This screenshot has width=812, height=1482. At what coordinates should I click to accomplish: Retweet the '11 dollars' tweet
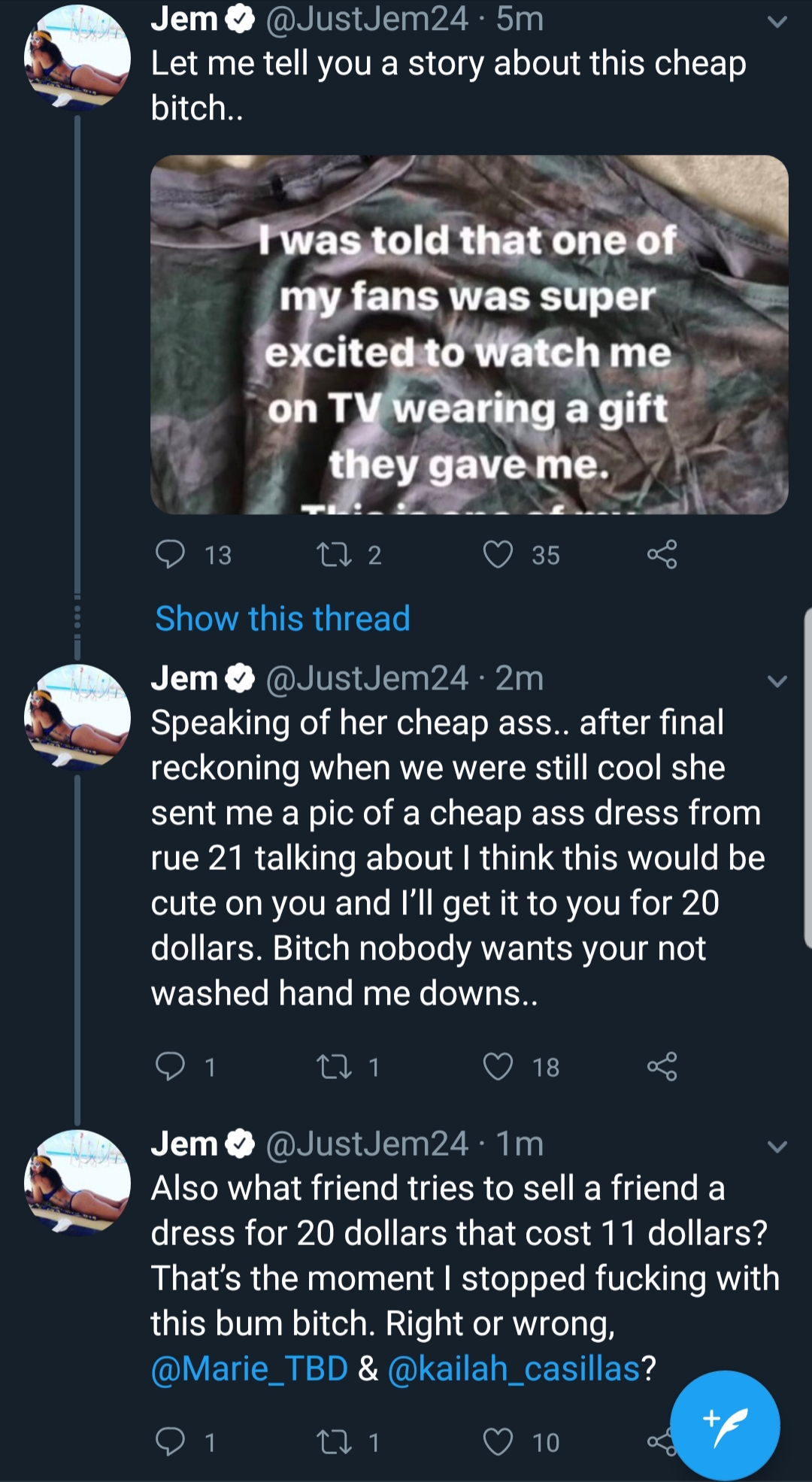click(335, 1441)
